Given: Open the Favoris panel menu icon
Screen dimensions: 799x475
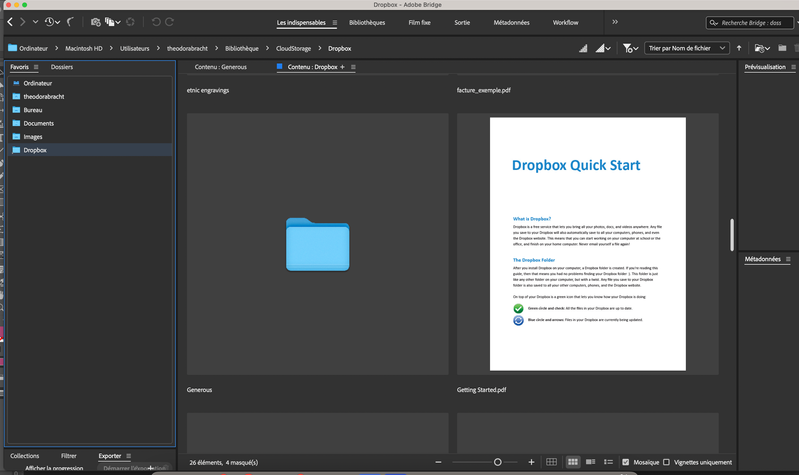Looking at the screenshot, I should click(x=36, y=67).
